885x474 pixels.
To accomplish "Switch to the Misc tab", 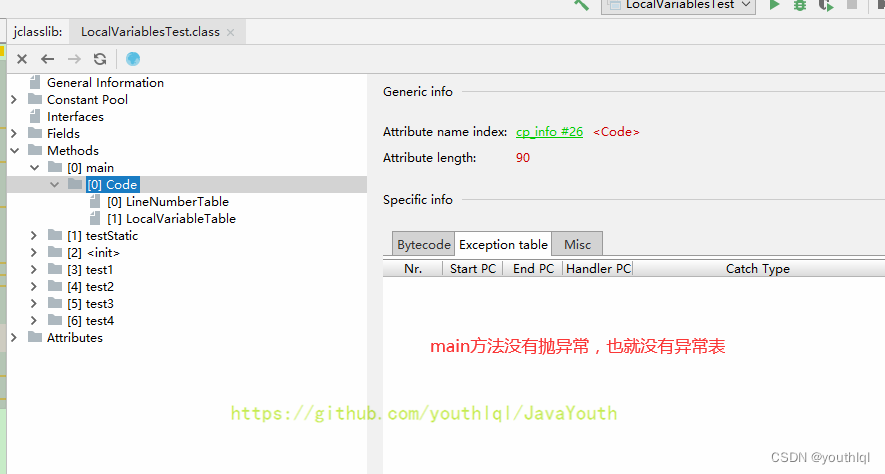I will pyautogui.click(x=577, y=244).
